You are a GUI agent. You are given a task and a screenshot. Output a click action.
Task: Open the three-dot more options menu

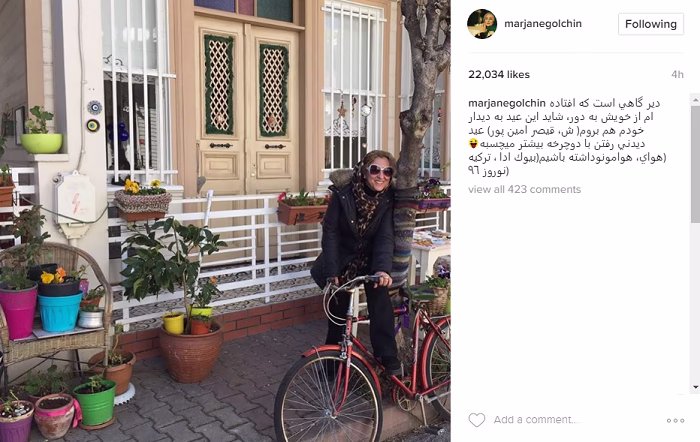(x=675, y=420)
